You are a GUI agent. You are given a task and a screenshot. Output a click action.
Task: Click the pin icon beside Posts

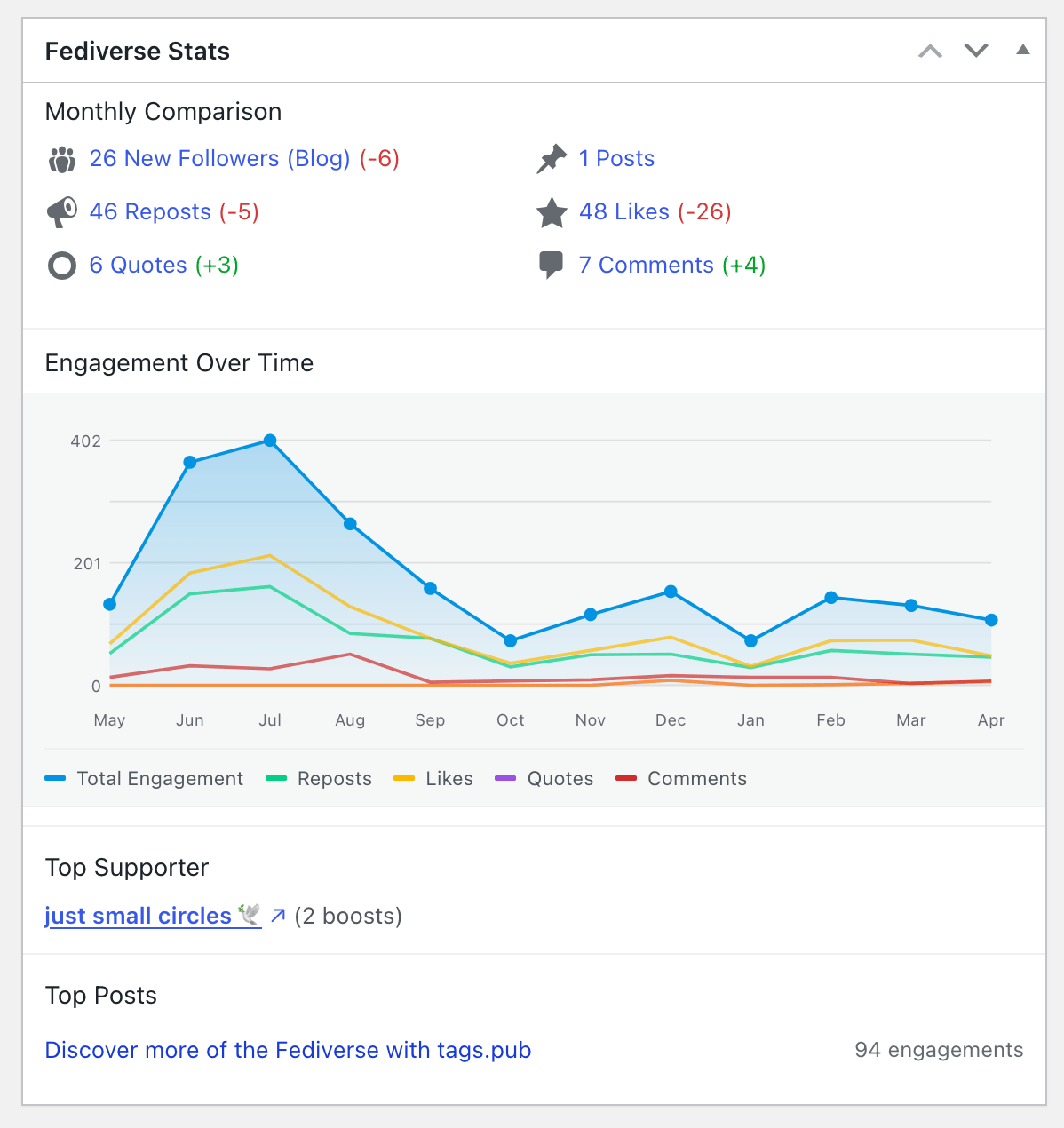551,159
